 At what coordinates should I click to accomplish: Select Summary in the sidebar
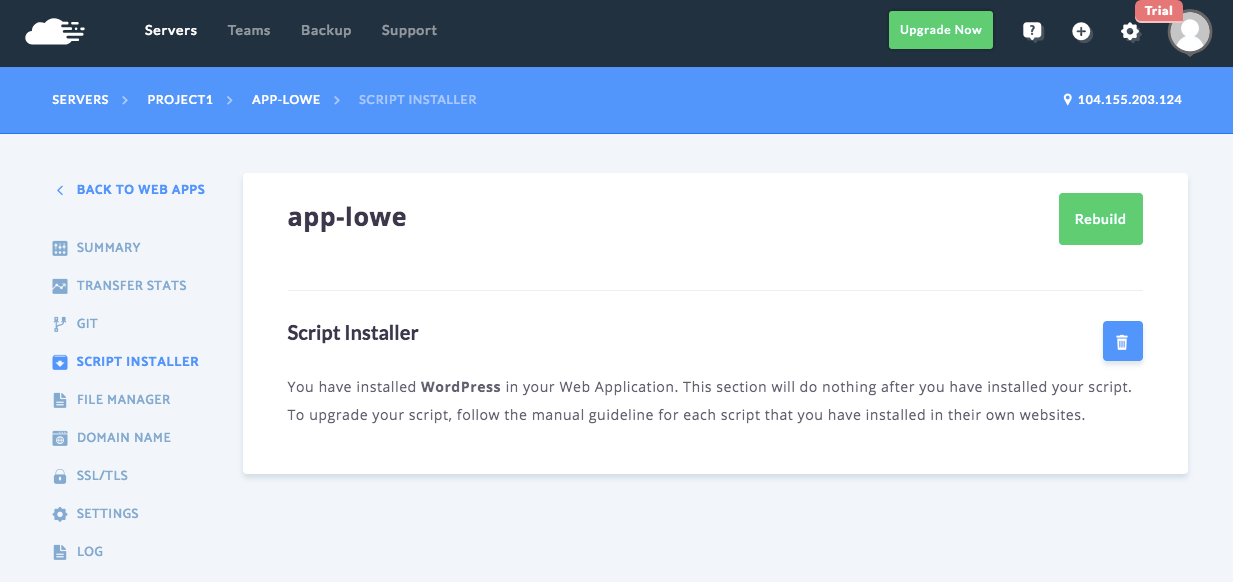(109, 248)
